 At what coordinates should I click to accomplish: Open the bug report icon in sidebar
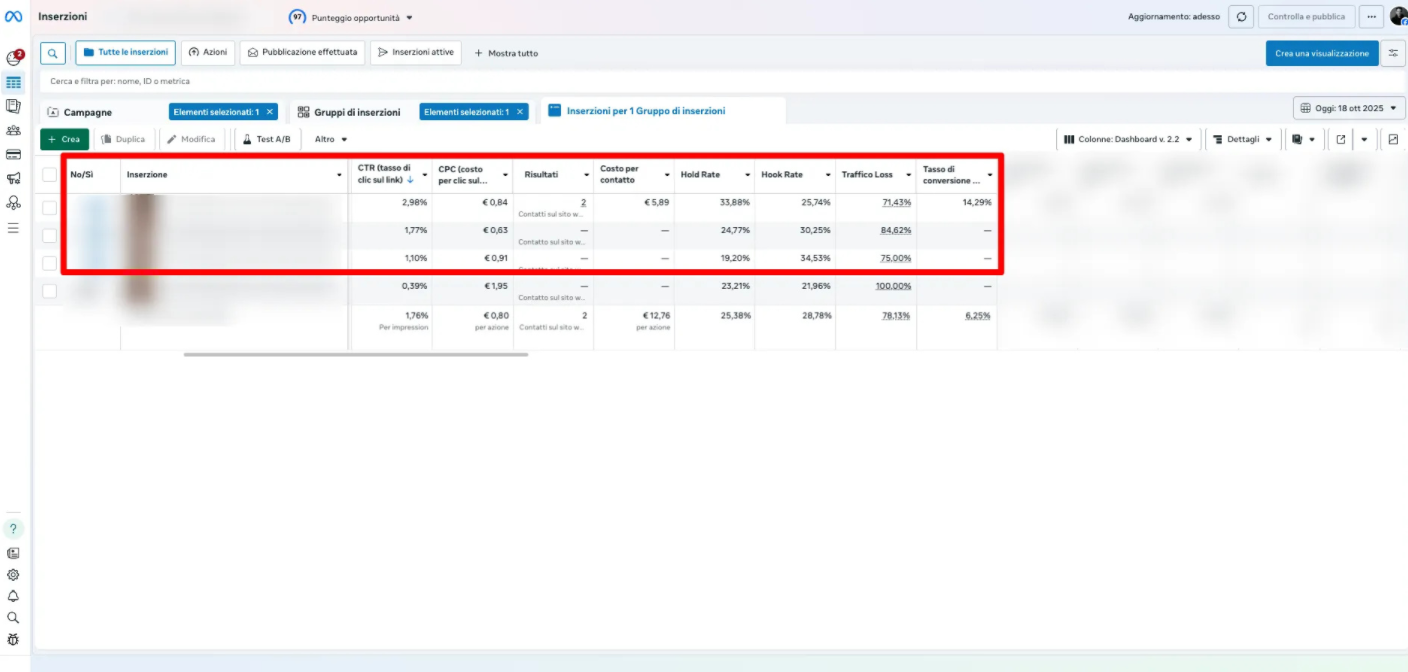pyautogui.click(x=13, y=639)
